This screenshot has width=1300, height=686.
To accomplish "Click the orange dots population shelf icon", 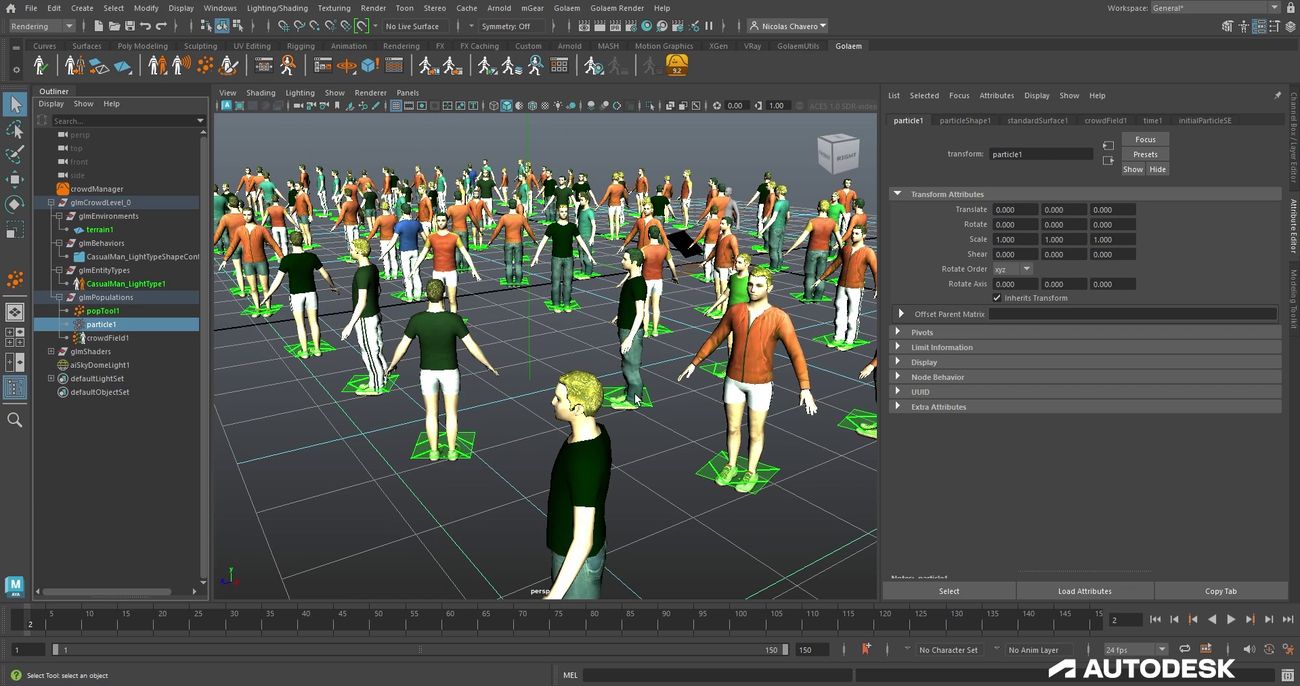I will pos(205,66).
